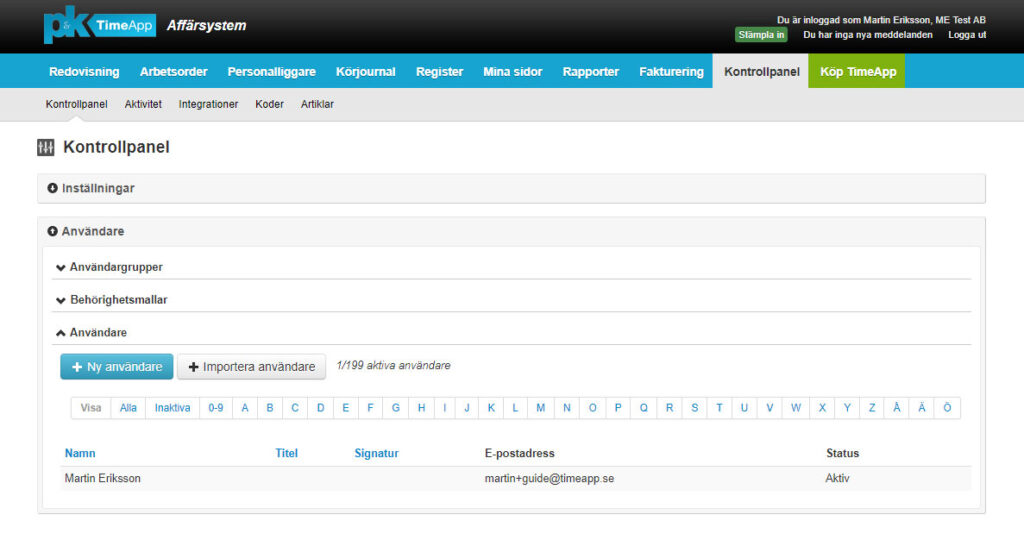This screenshot has height=546, width=1024.
Task: Open the Fakturering tab
Action: click(x=671, y=71)
